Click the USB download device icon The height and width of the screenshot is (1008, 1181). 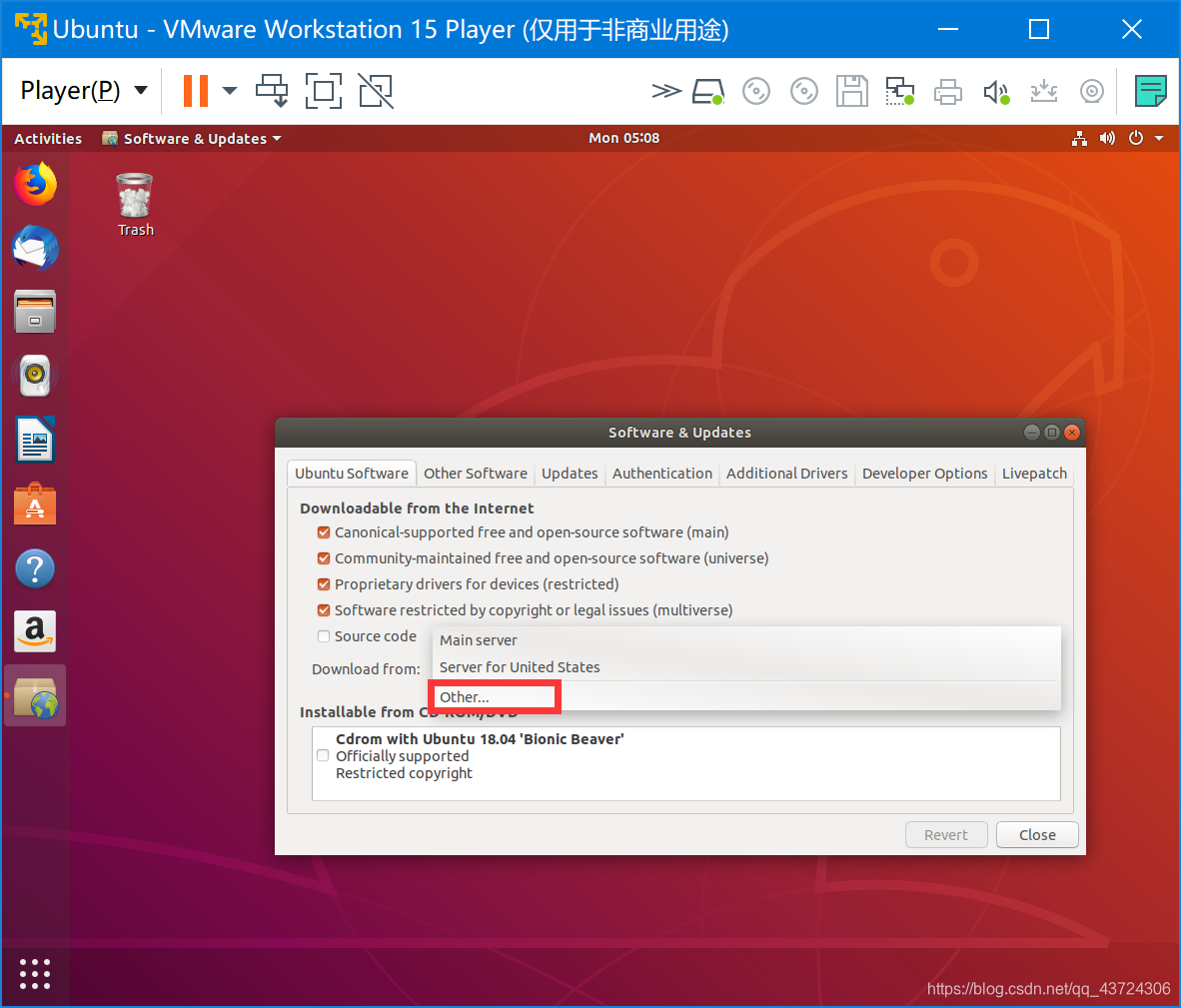click(x=1044, y=92)
